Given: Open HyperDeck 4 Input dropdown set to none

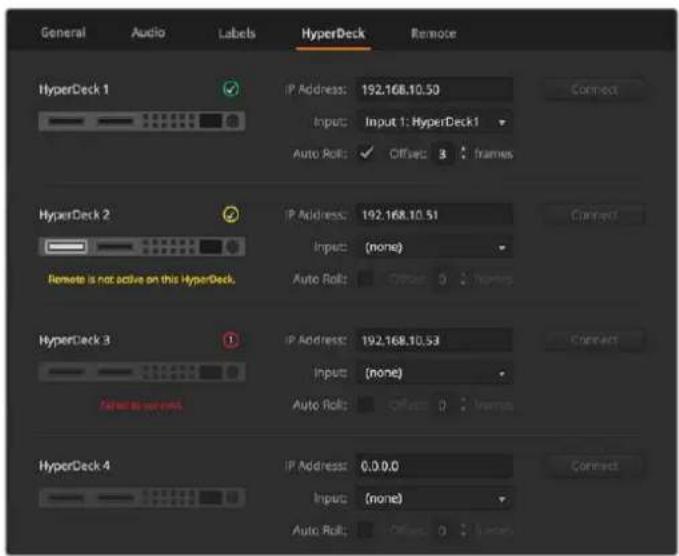Looking at the screenshot, I should click(x=434, y=498).
